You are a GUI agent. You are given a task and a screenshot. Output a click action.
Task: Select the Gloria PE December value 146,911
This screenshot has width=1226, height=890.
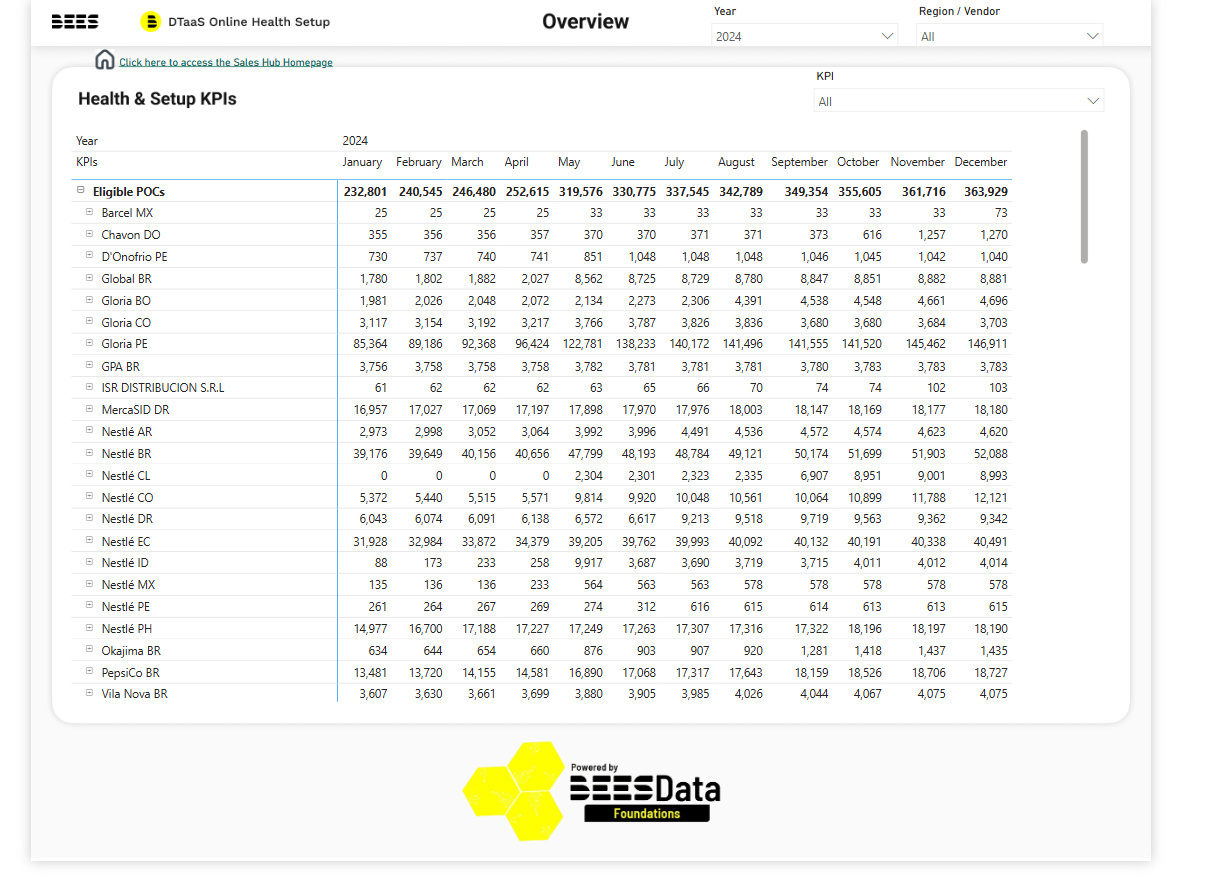click(x=986, y=344)
